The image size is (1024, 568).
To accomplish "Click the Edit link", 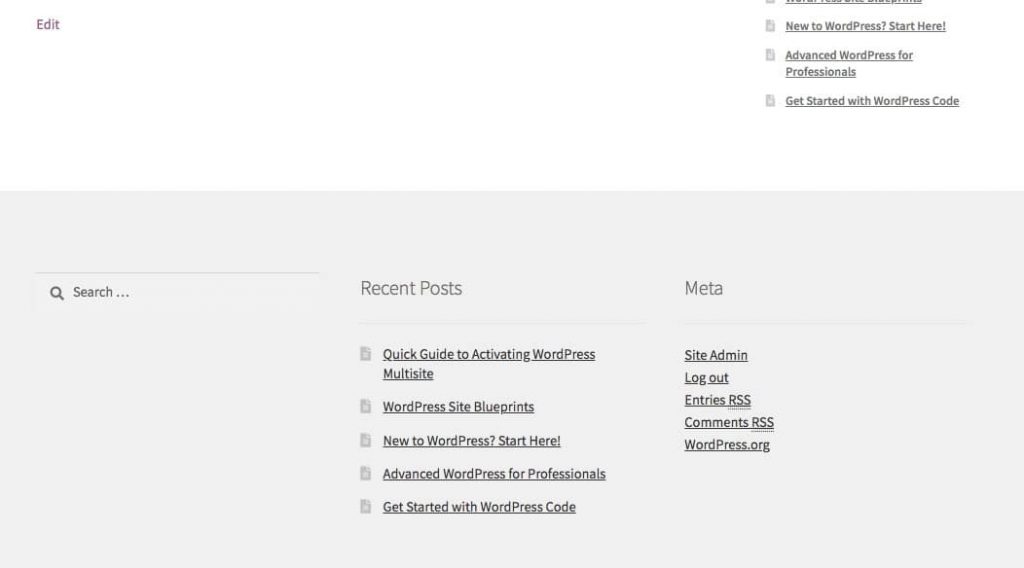I will click(x=48, y=24).
